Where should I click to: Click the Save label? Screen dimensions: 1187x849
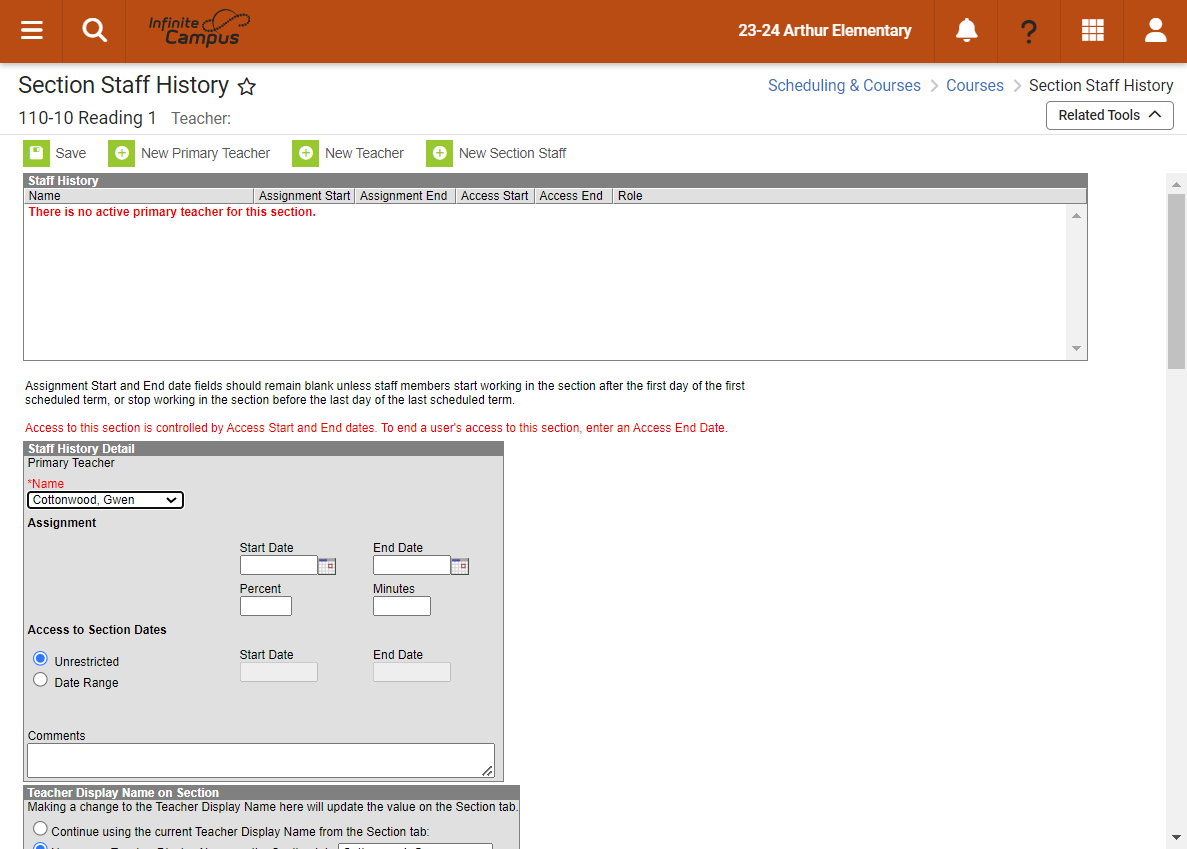pos(70,153)
